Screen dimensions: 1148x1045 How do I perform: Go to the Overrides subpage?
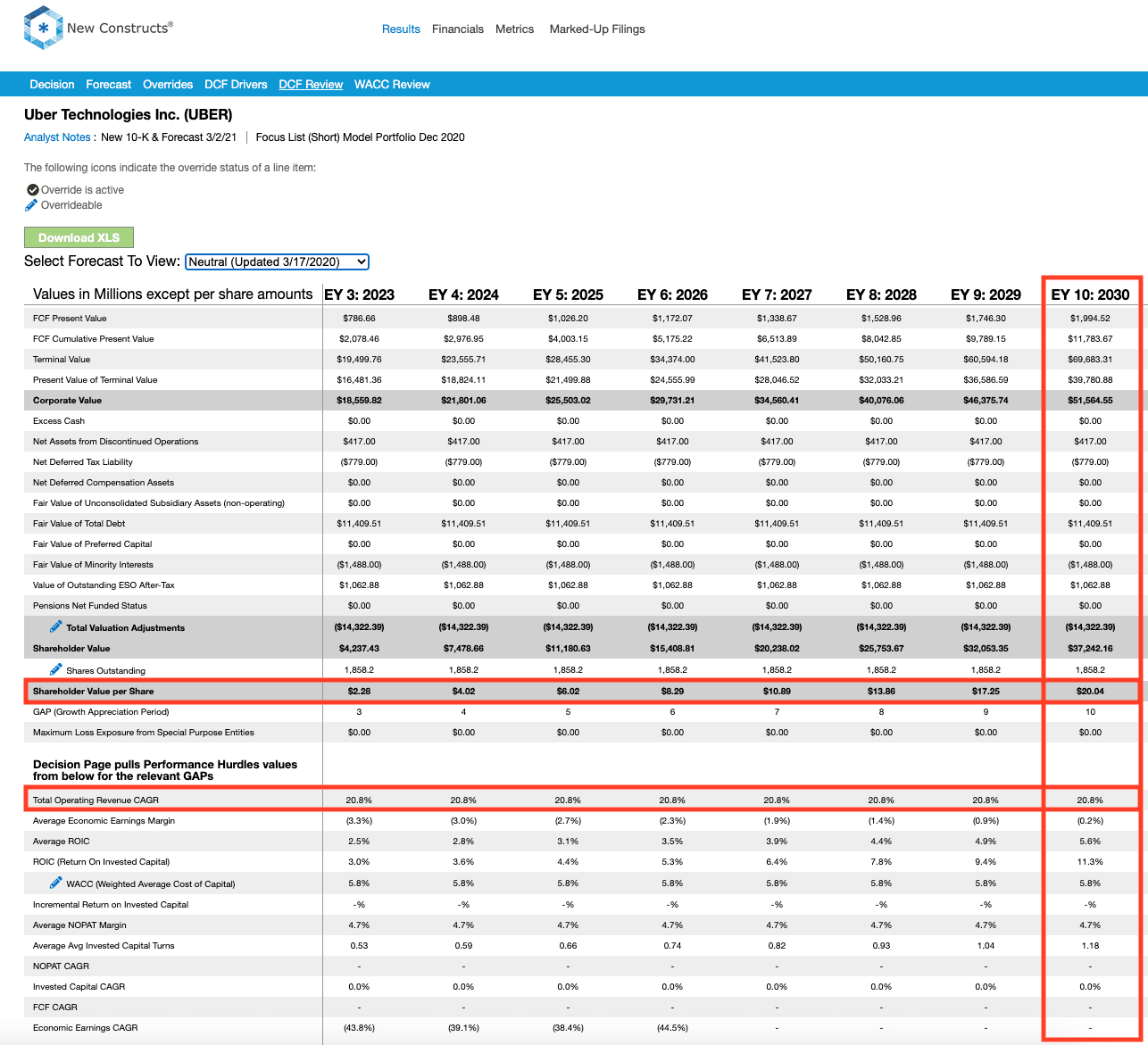coord(168,85)
